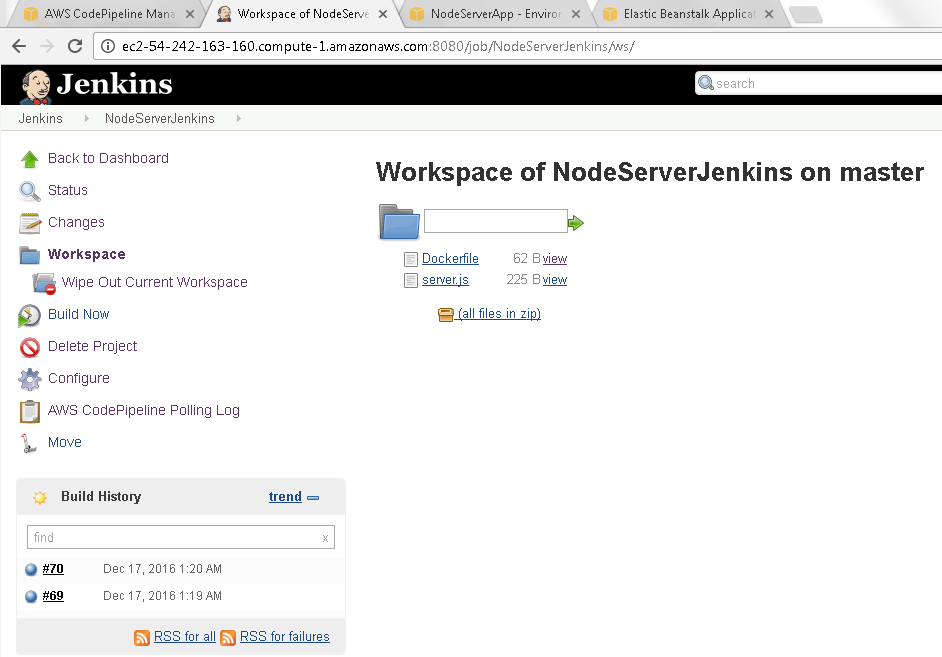The image size is (942, 657).
Task: Click the Jenkins butler logo icon
Action: (35, 86)
